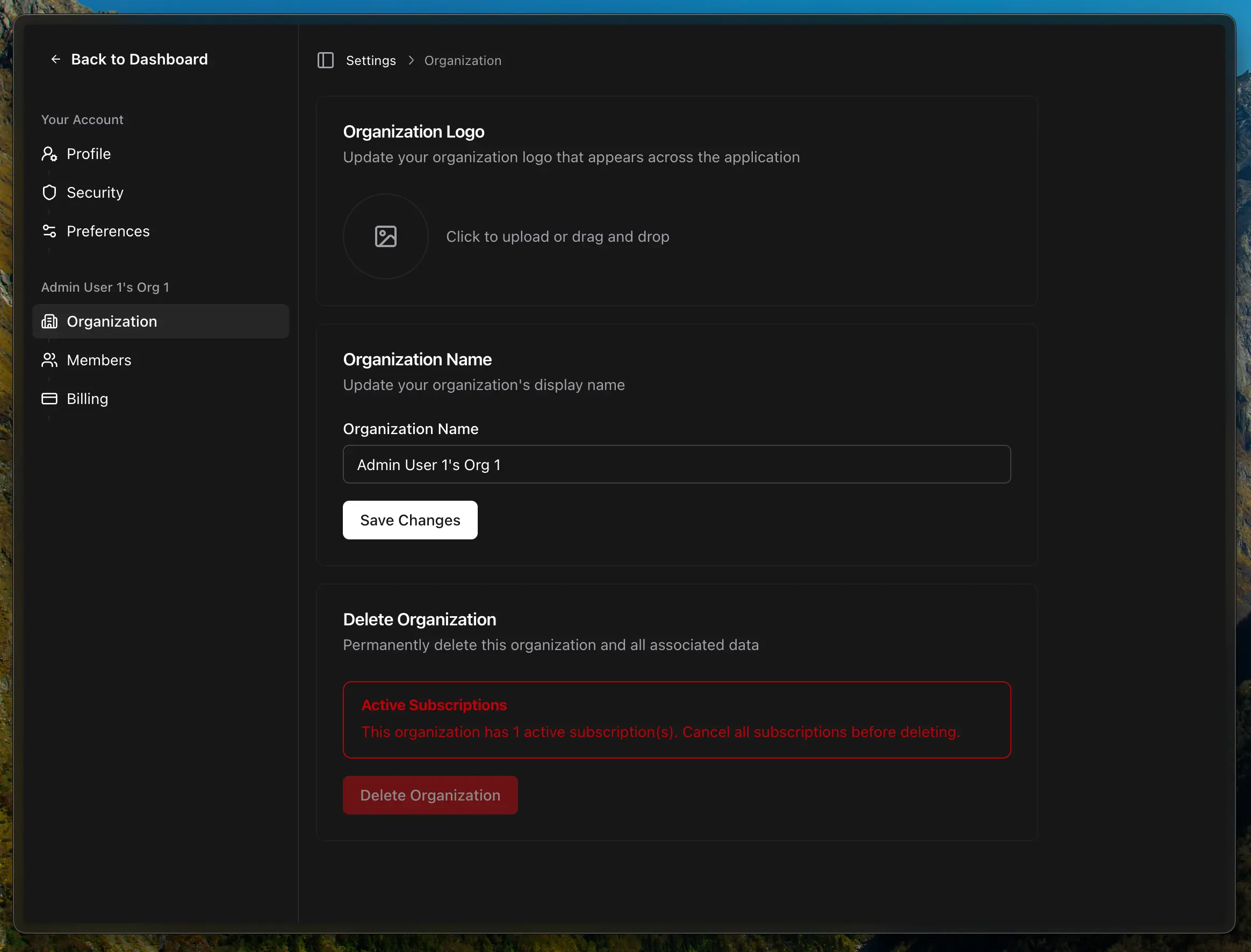Screen dimensions: 1251x952
Task: Click 'Click to upload or drag and drop'
Action: pos(557,236)
